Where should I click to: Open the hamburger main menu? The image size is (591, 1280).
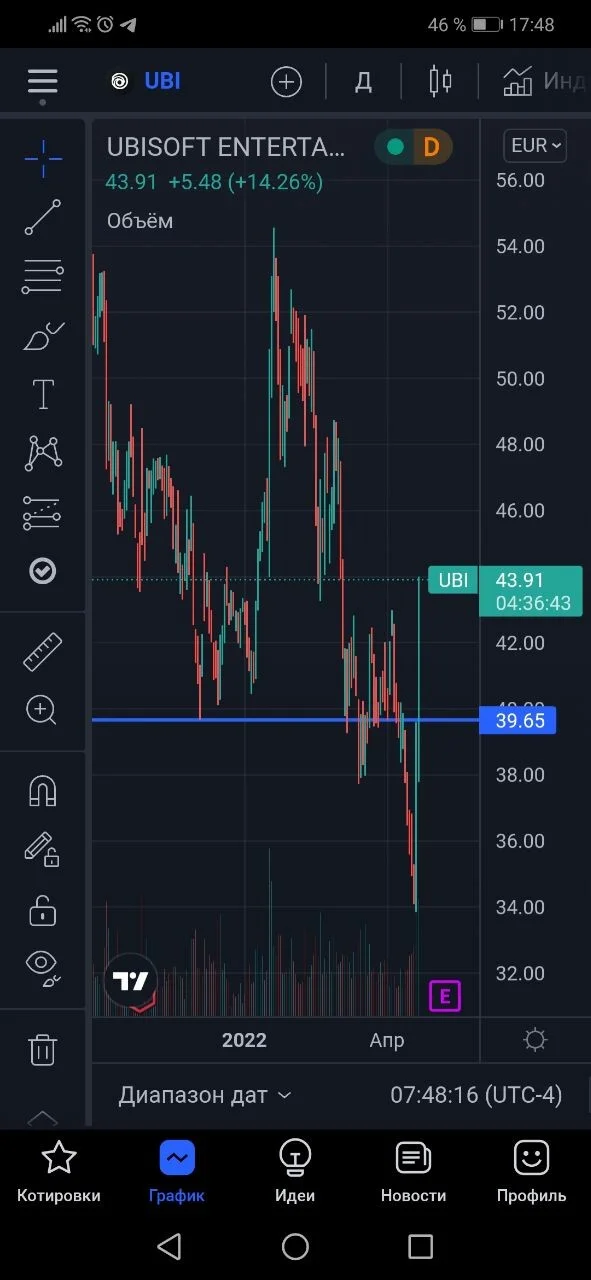pyautogui.click(x=42, y=82)
